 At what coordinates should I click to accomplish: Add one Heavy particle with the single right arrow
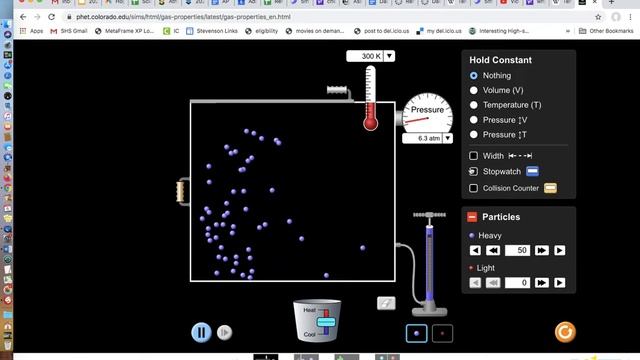pyautogui.click(x=560, y=250)
